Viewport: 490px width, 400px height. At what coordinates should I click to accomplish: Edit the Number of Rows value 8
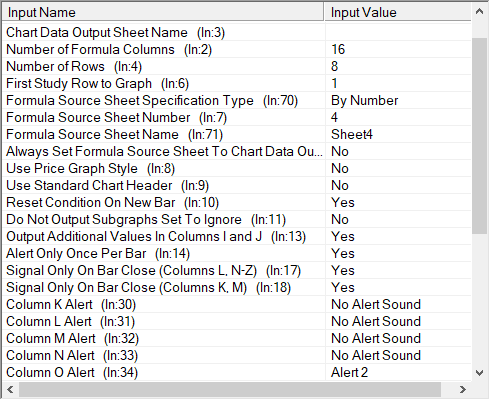coord(398,67)
